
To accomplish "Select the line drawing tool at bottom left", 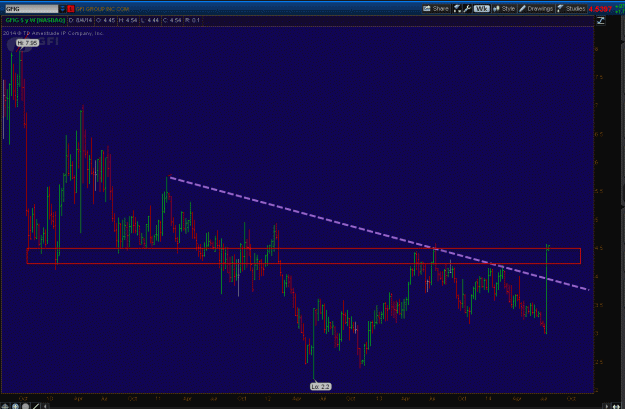I will click(x=36, y=406).
